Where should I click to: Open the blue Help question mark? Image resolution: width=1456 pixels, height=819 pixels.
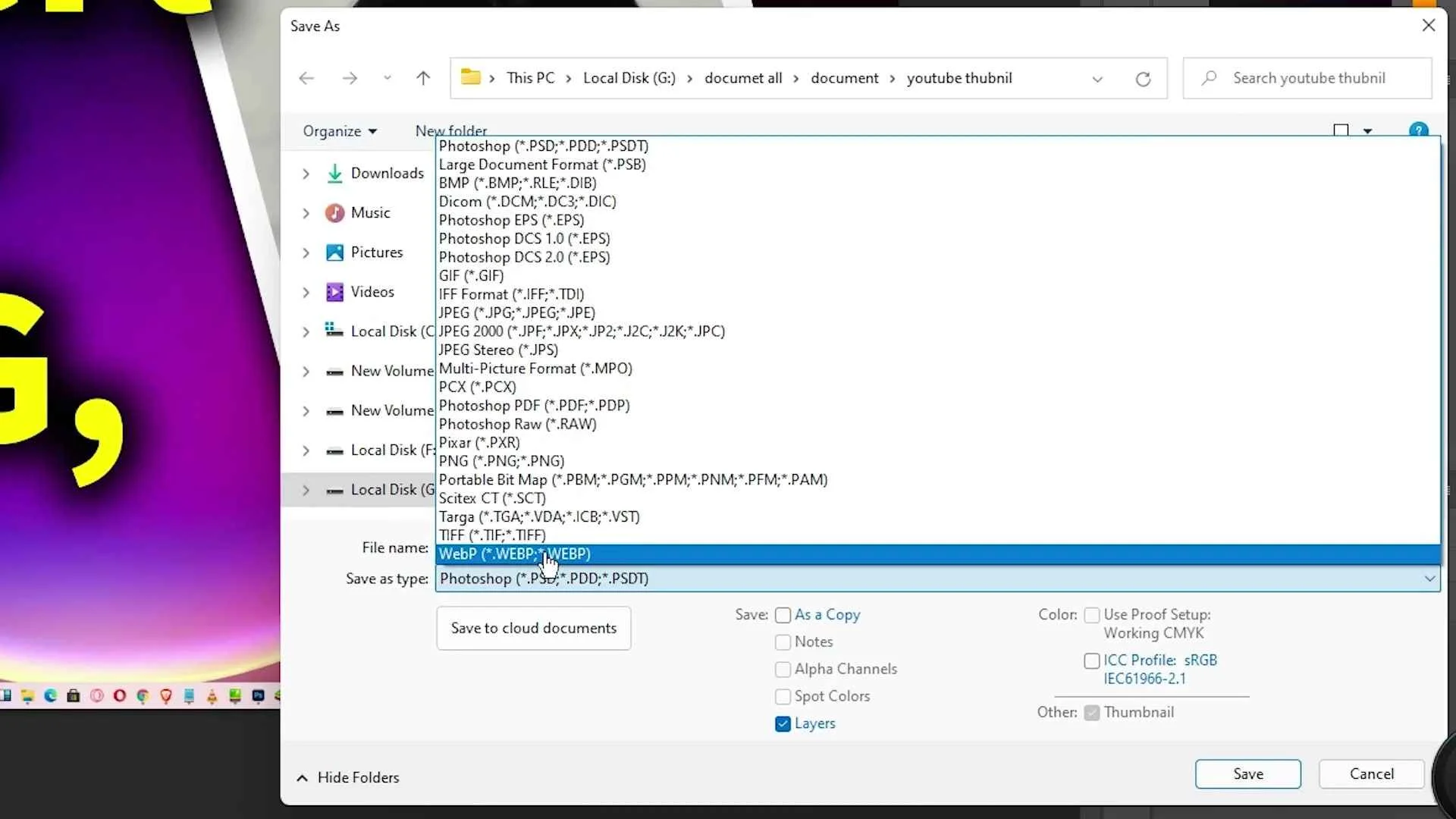click(1418, 130)
